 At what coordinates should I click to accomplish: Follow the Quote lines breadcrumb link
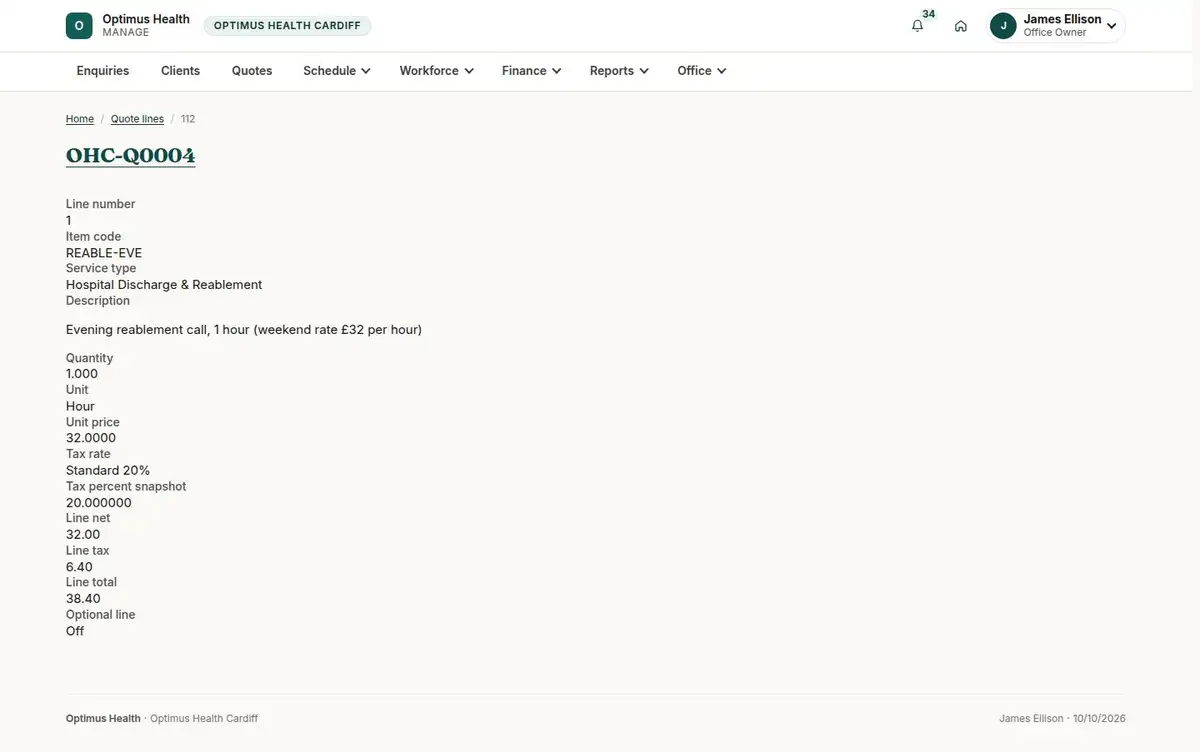click(137, 119)
